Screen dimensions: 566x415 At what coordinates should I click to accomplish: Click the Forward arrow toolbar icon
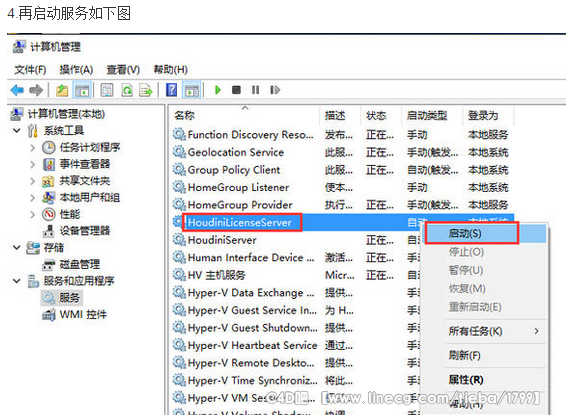click(x=36, y=90)
